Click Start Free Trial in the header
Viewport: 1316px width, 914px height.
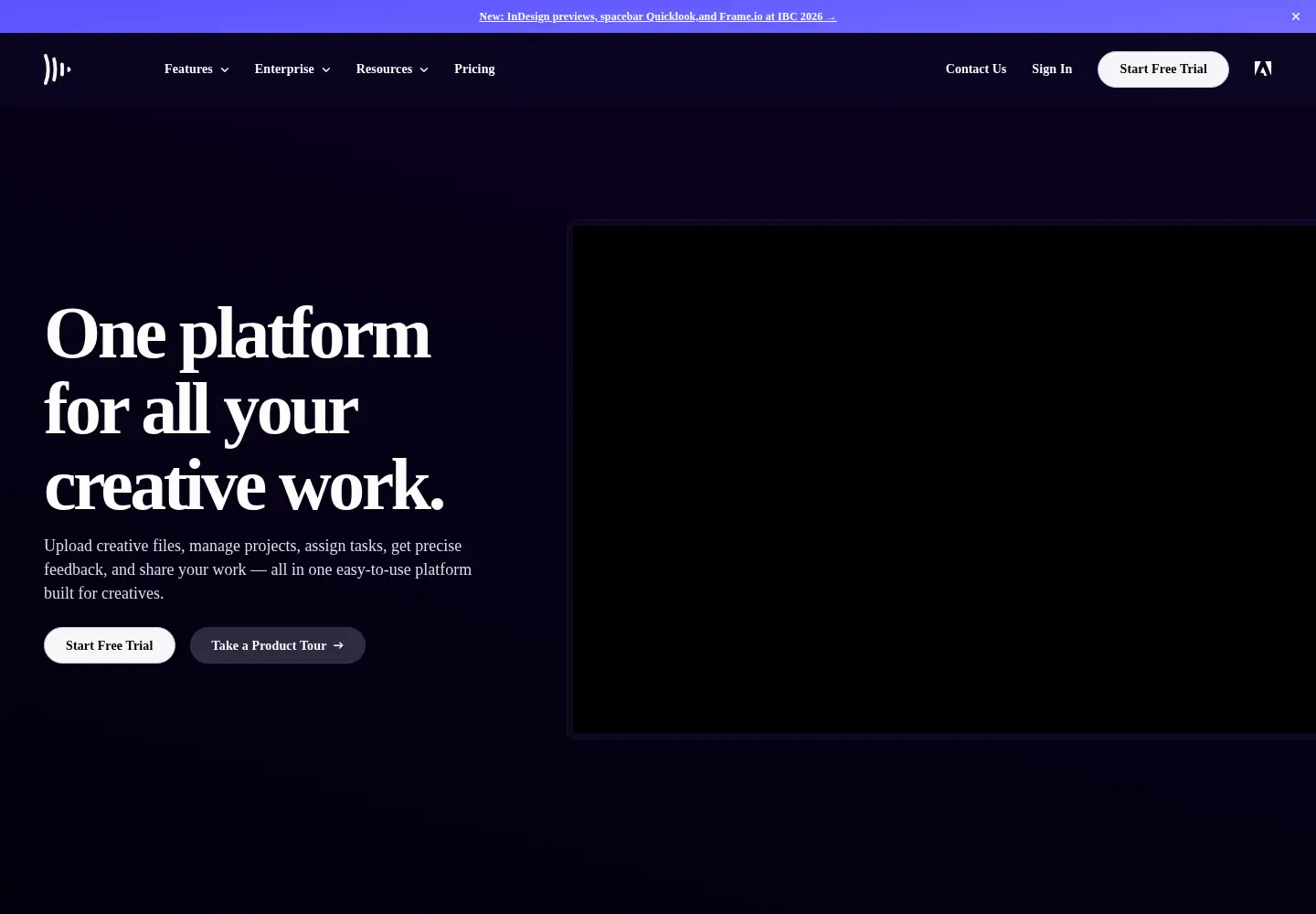click(1163, 69)
